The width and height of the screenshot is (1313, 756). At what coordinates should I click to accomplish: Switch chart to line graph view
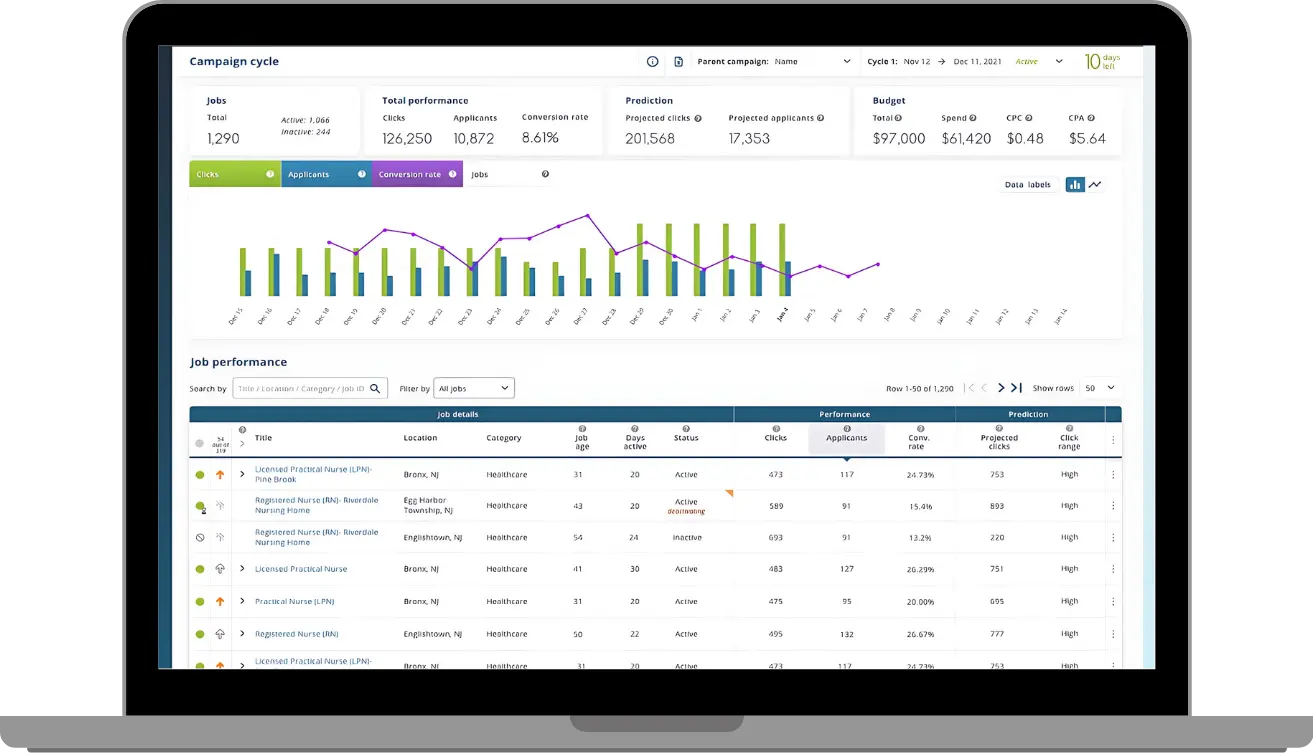(x=1095, y=185)
